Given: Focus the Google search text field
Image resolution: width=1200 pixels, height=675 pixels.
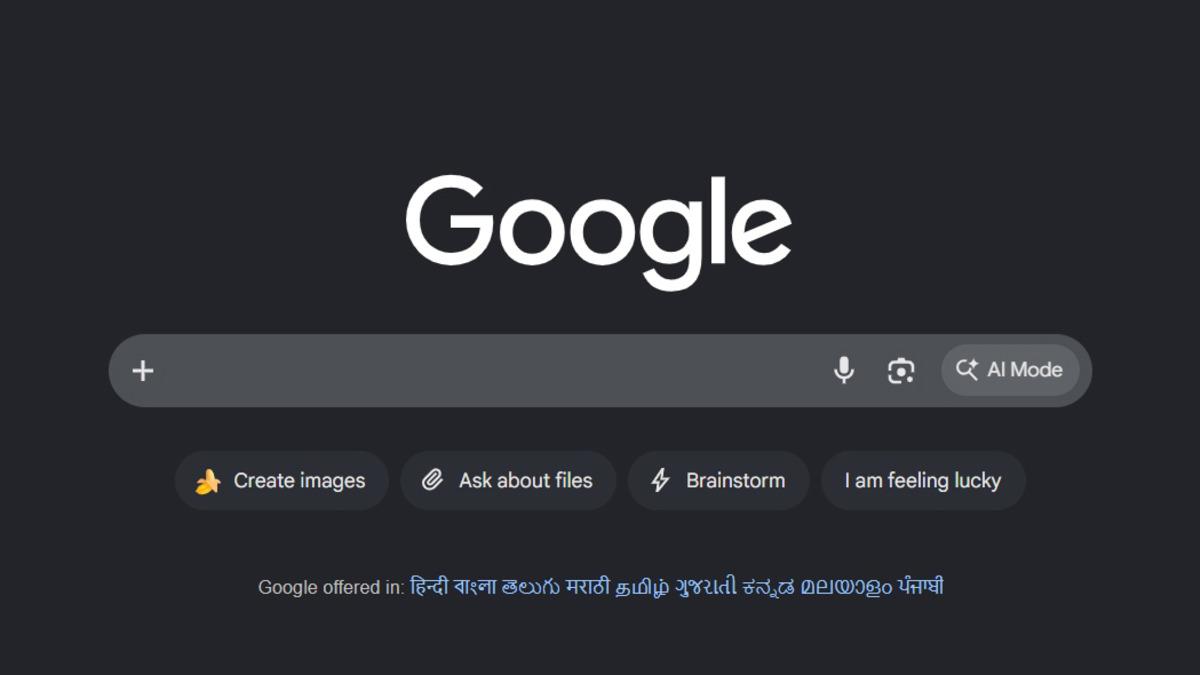Looking at the screenshot, I should pyautogui.click(x=490, y=371).
